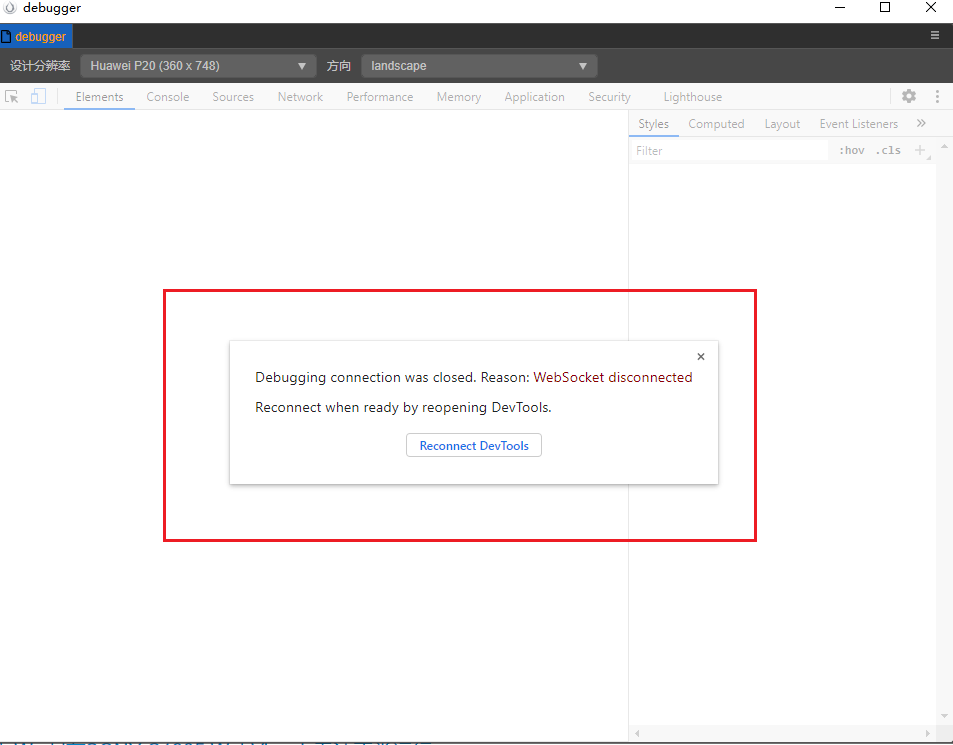Show more Styles pane tabs chevron
The height and width of the screenshot is (745, 953).
[921, 123]
